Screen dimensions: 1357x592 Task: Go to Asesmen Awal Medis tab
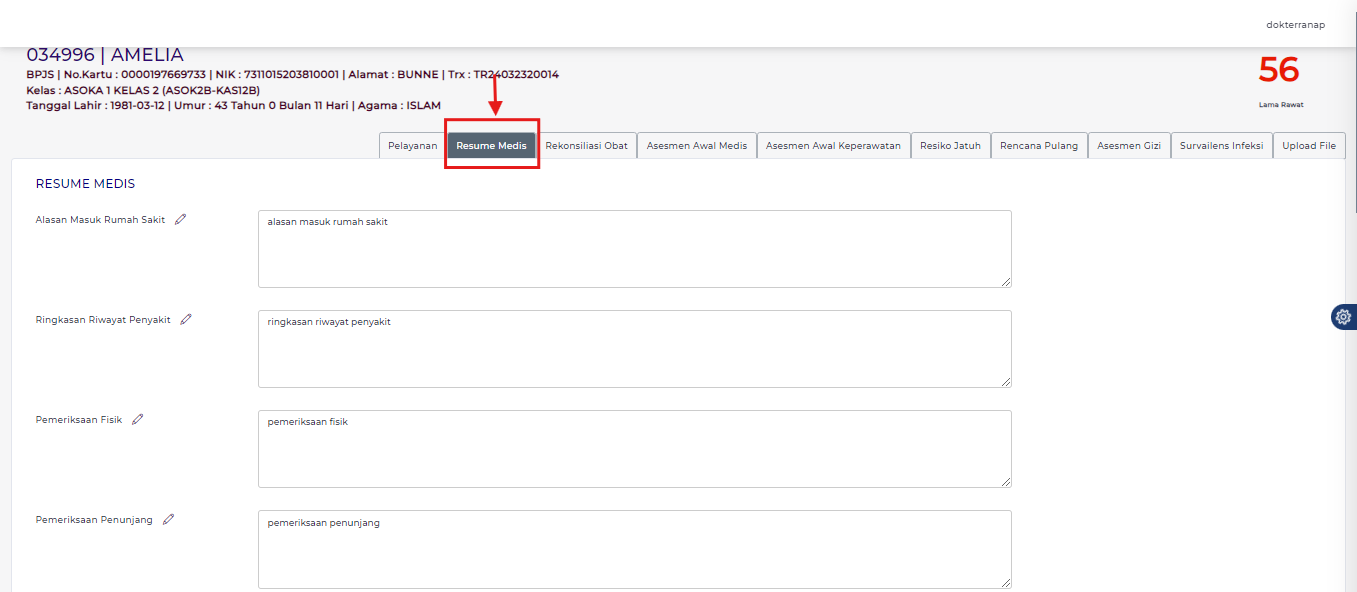[696, 146]
